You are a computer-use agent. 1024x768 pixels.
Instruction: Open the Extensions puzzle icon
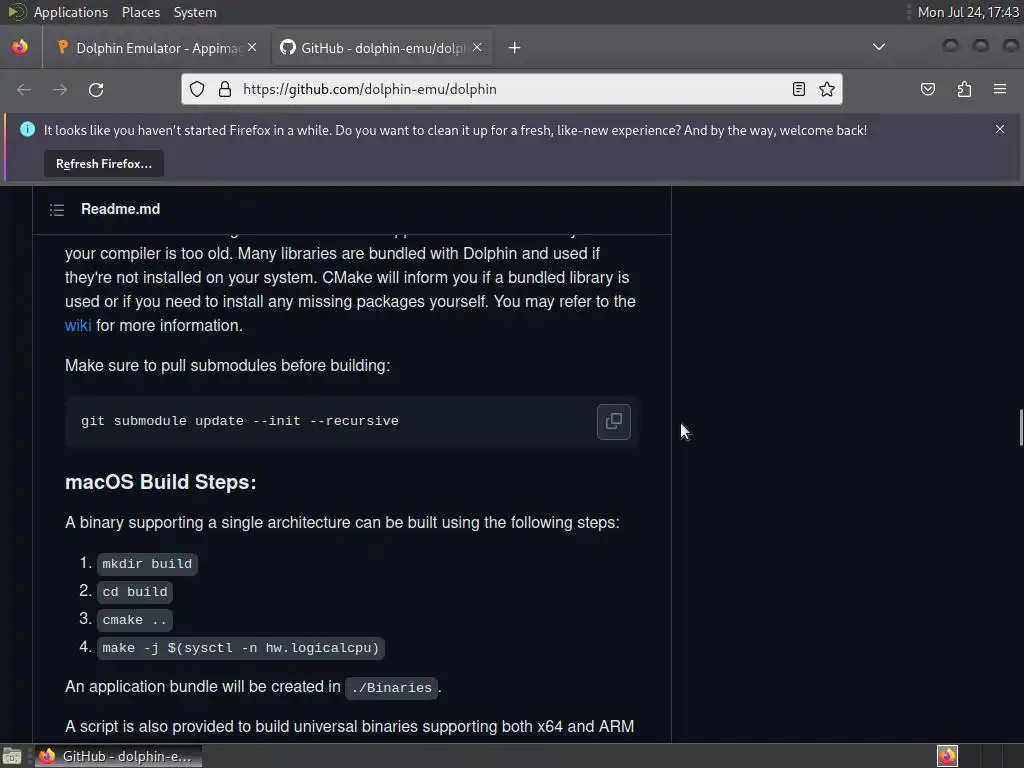(964, 89)
